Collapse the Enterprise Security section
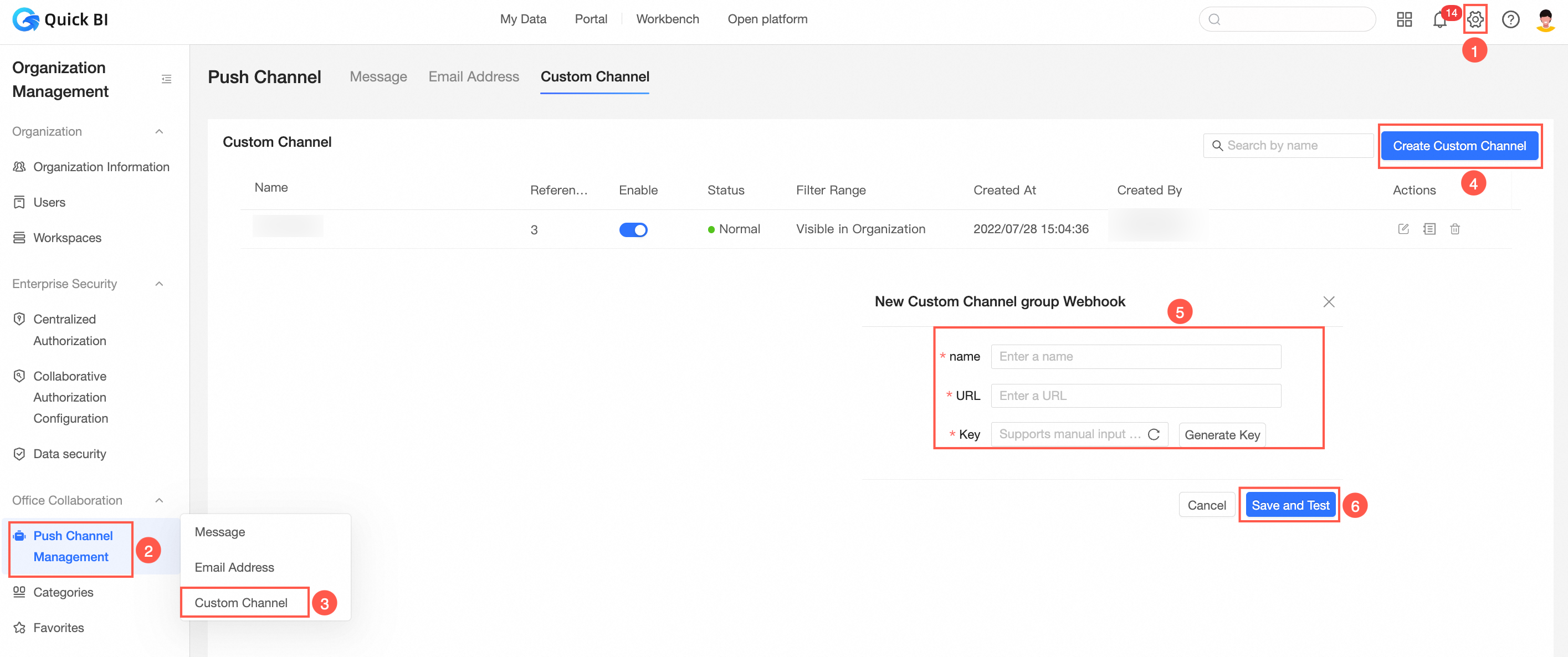This screenshot has width=1568, height=657. (159, 284)
